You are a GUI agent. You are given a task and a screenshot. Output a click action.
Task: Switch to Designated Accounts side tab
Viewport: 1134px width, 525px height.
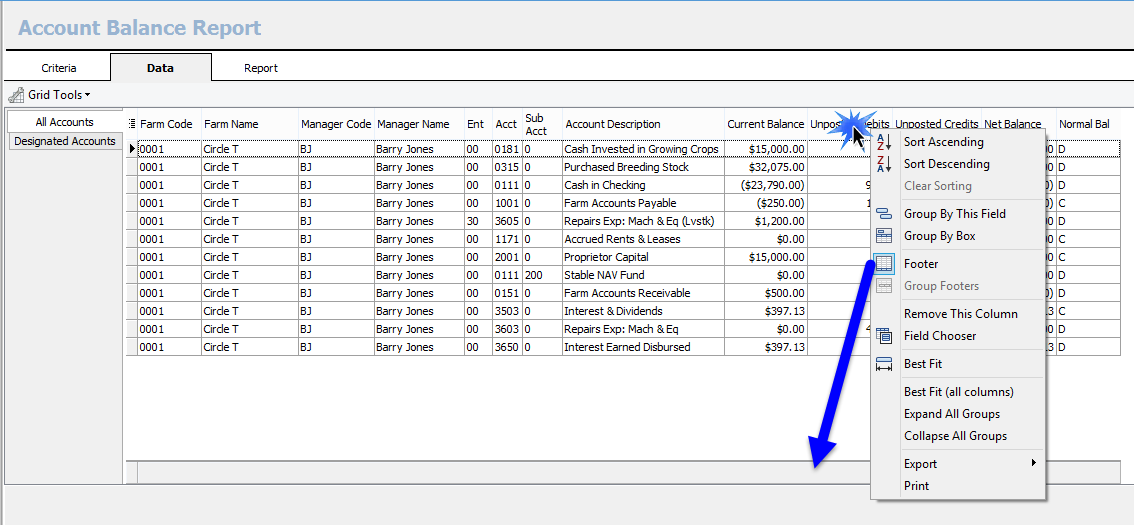(x=65, y=141)
